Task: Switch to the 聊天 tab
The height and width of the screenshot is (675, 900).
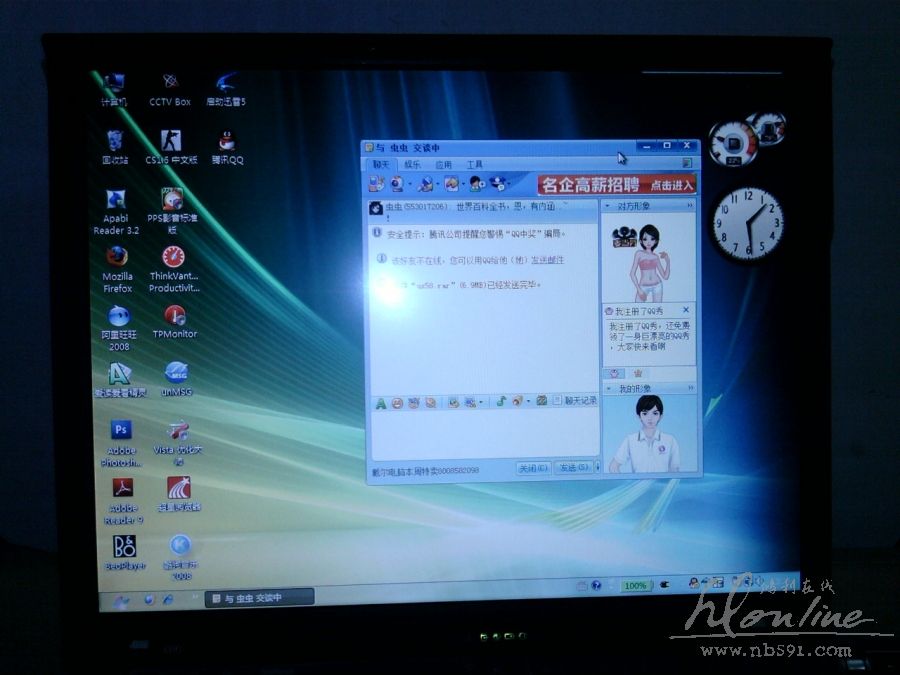Action: (381, 164)
